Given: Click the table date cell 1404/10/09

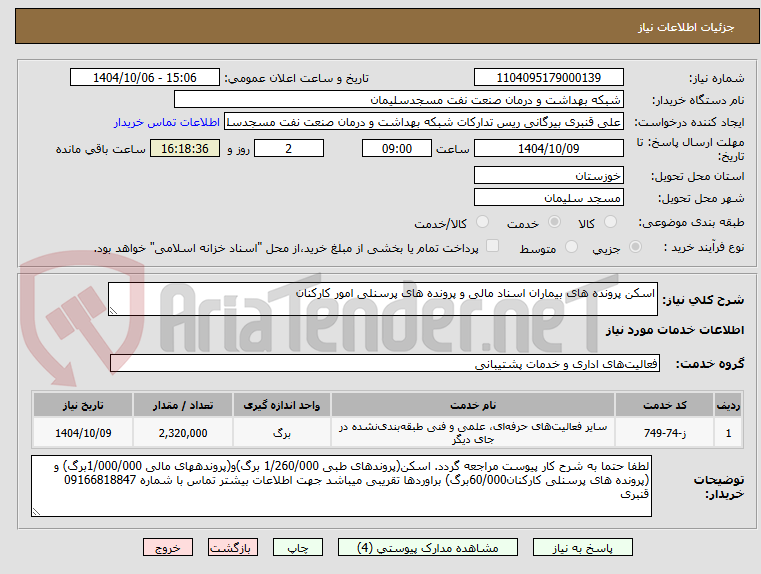Looking at the screenshot, I should pos(83,433).
